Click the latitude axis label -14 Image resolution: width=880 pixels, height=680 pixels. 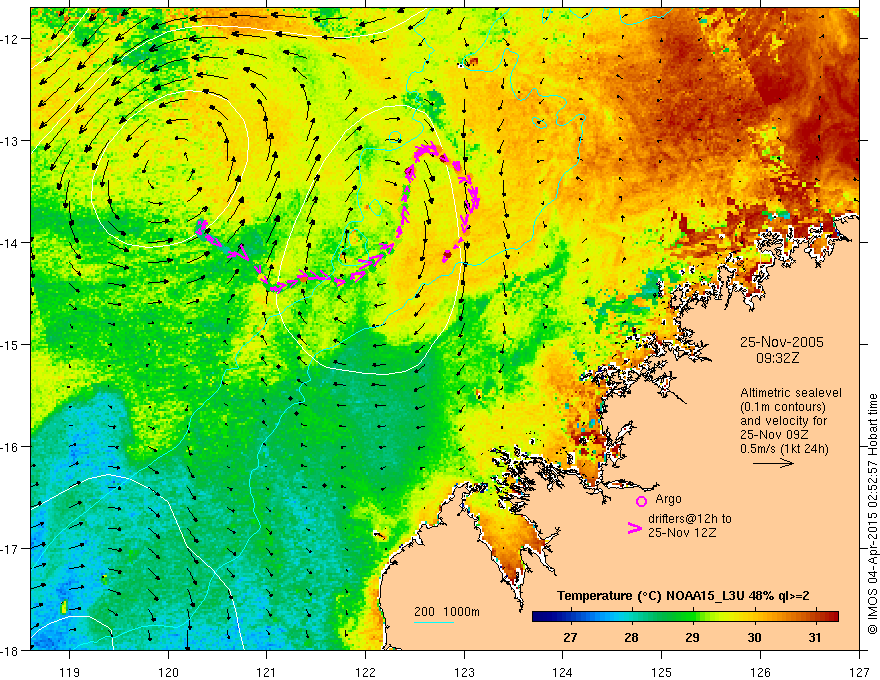pos(10,242)
